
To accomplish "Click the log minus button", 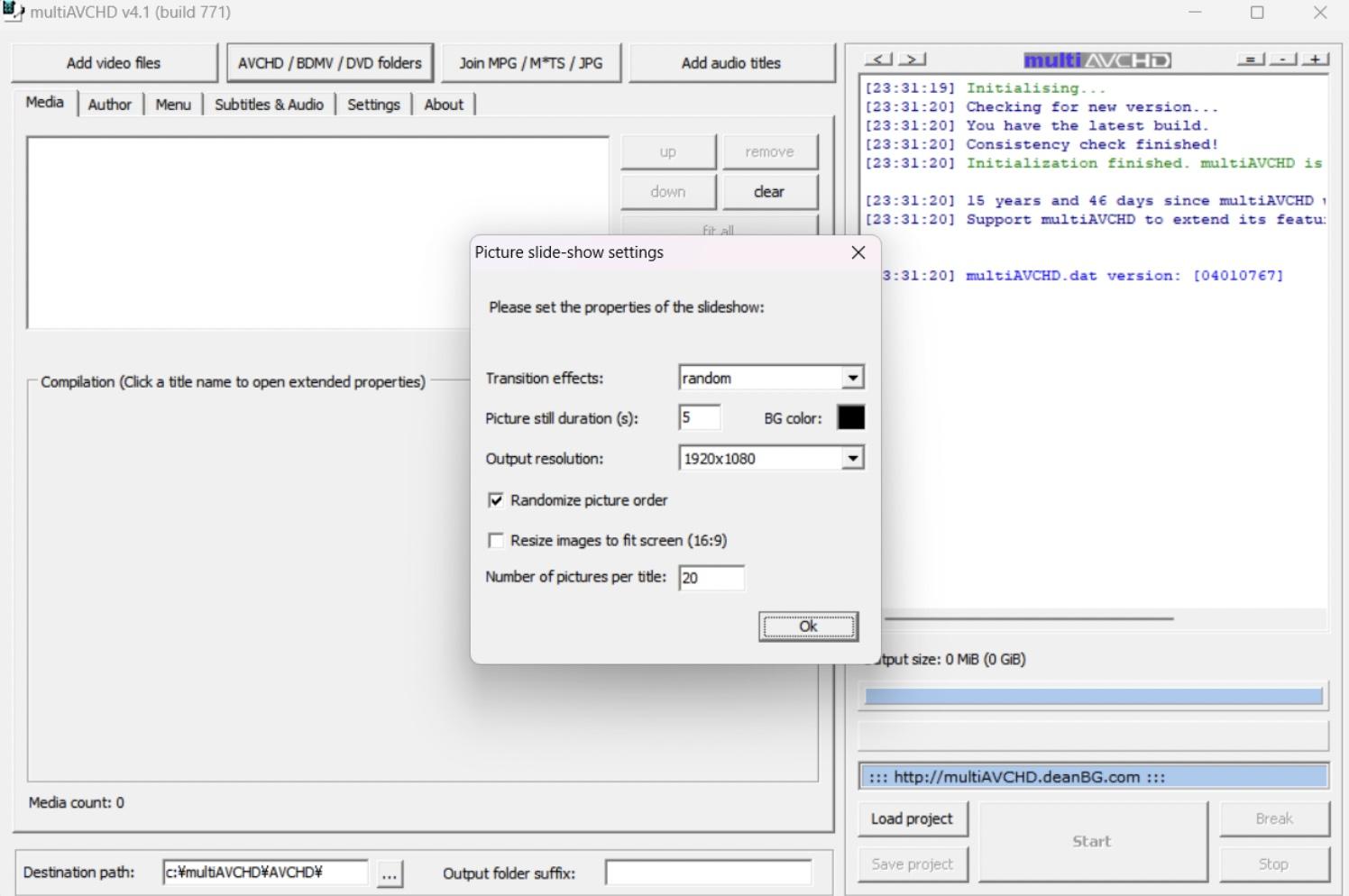I will click(1283, 59).
